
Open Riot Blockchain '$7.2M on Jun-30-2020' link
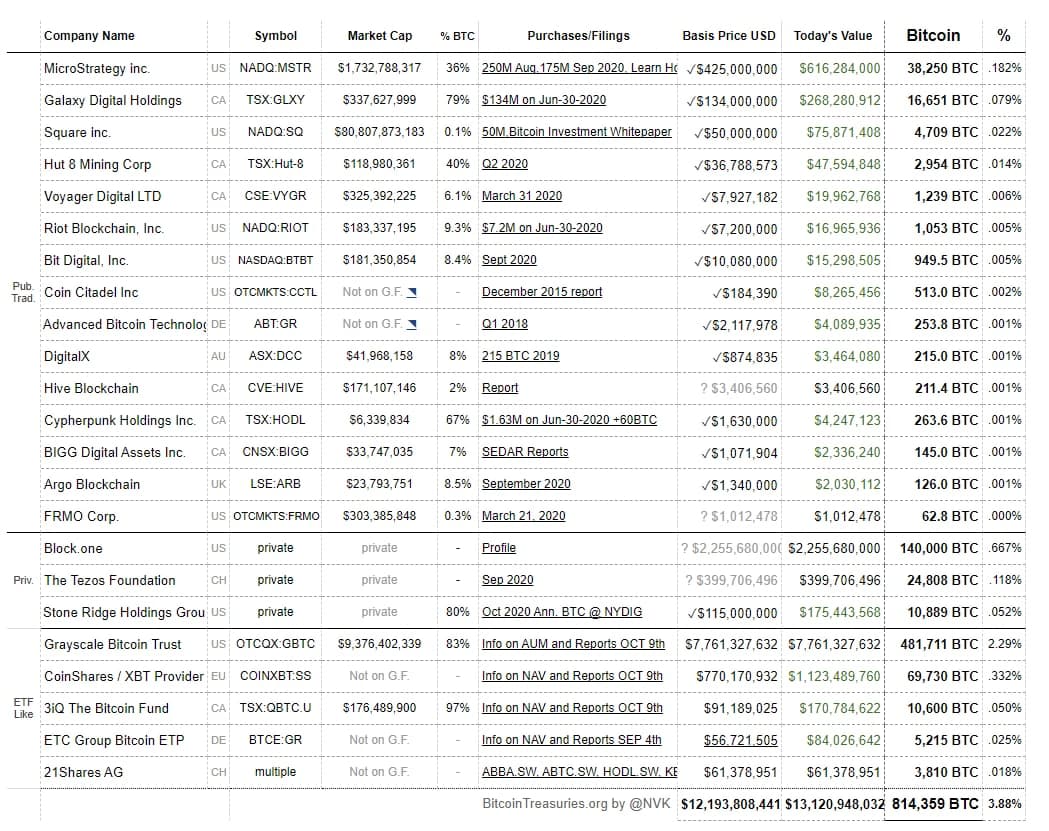(x=542, y=228)
